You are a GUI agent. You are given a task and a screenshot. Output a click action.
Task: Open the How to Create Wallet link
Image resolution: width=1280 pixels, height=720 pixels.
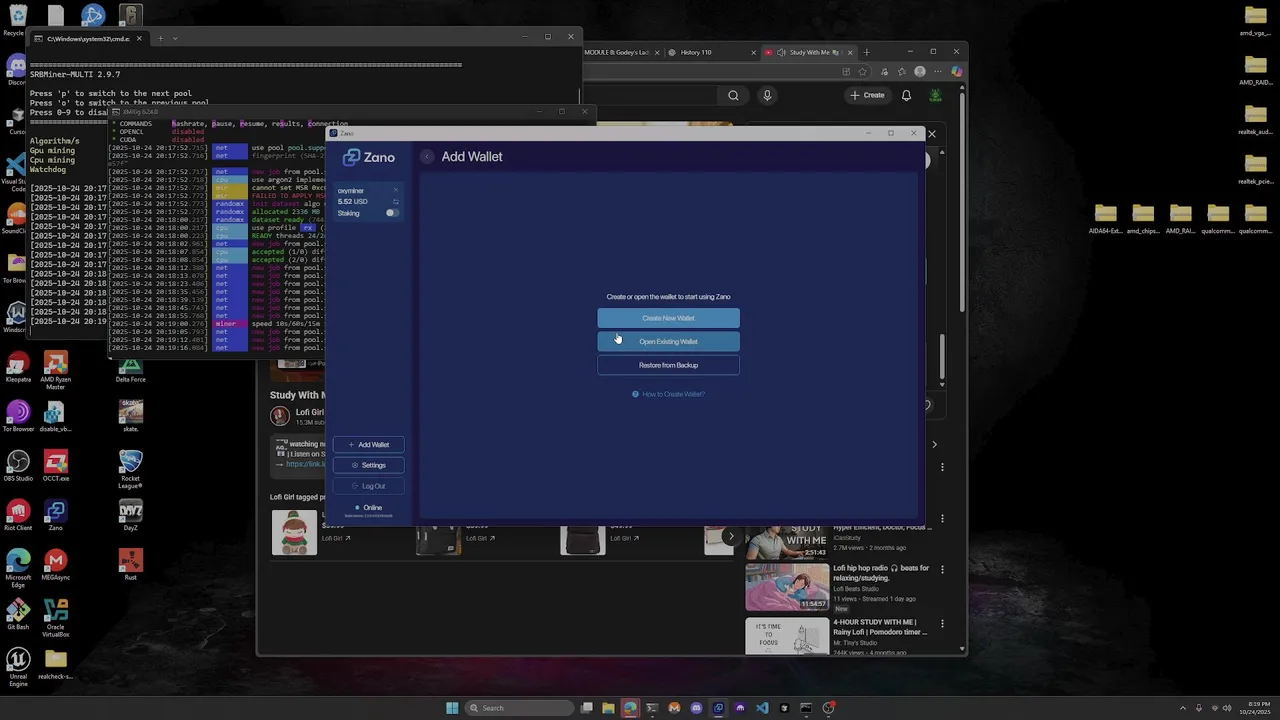click(668, 394)
